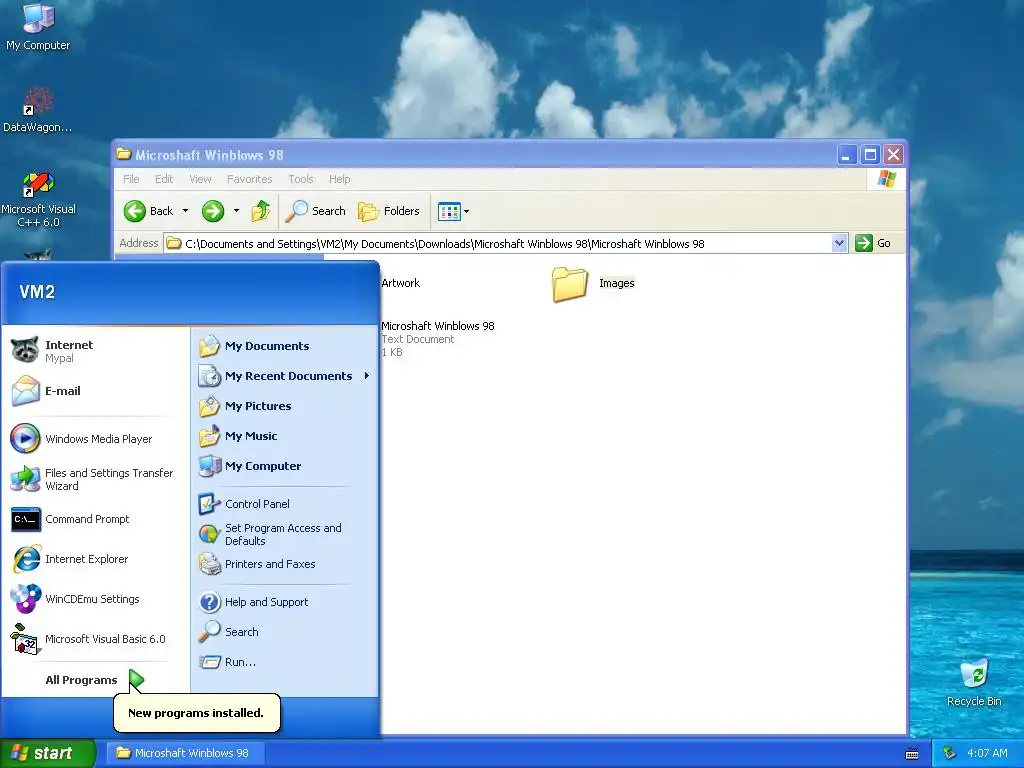This screenshot has height=768, width=1024.
Task: Open My Documents in Start menu
Action: [x=285, y=345]
